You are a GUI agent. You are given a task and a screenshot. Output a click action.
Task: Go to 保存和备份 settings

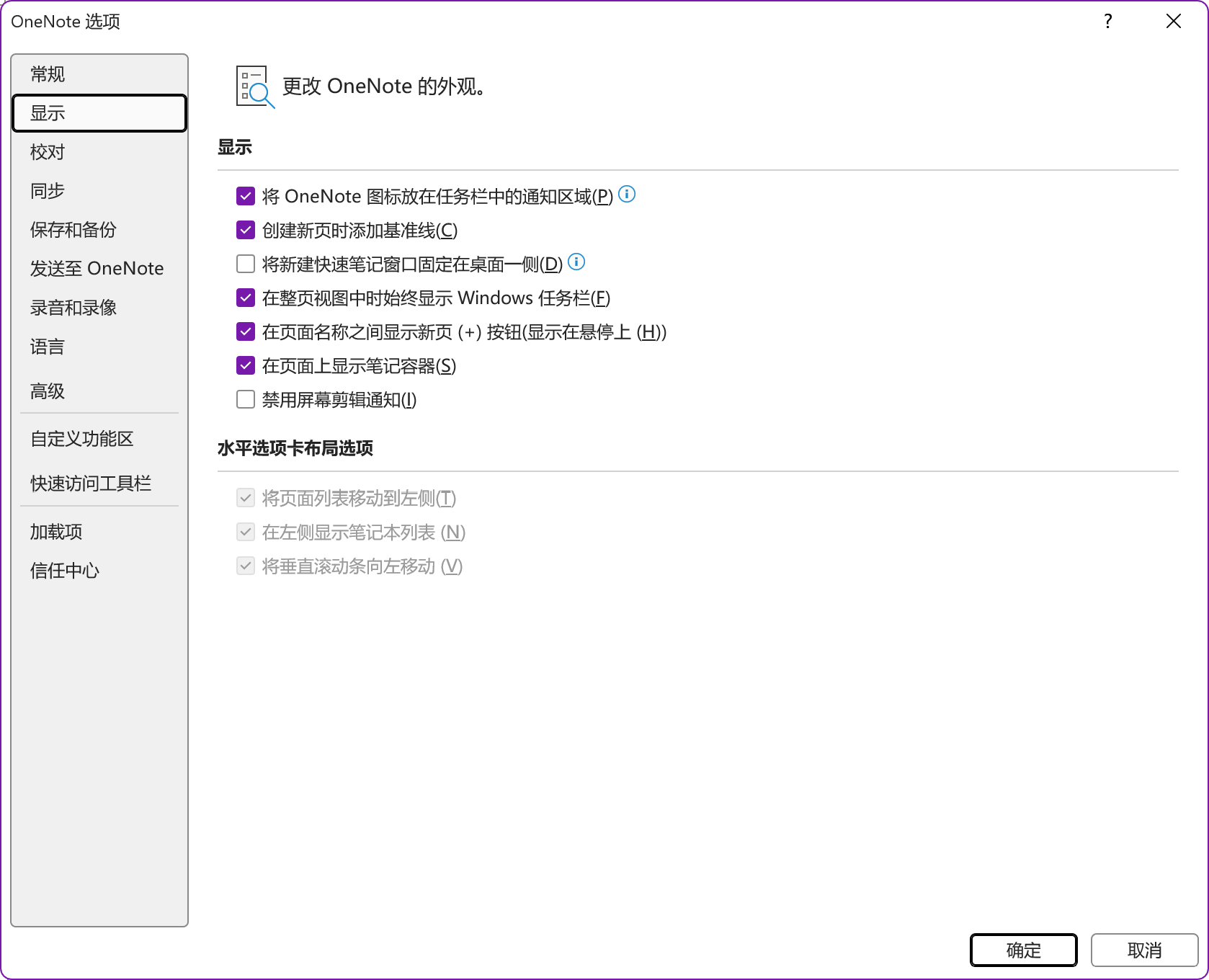(x=99, y=230)
